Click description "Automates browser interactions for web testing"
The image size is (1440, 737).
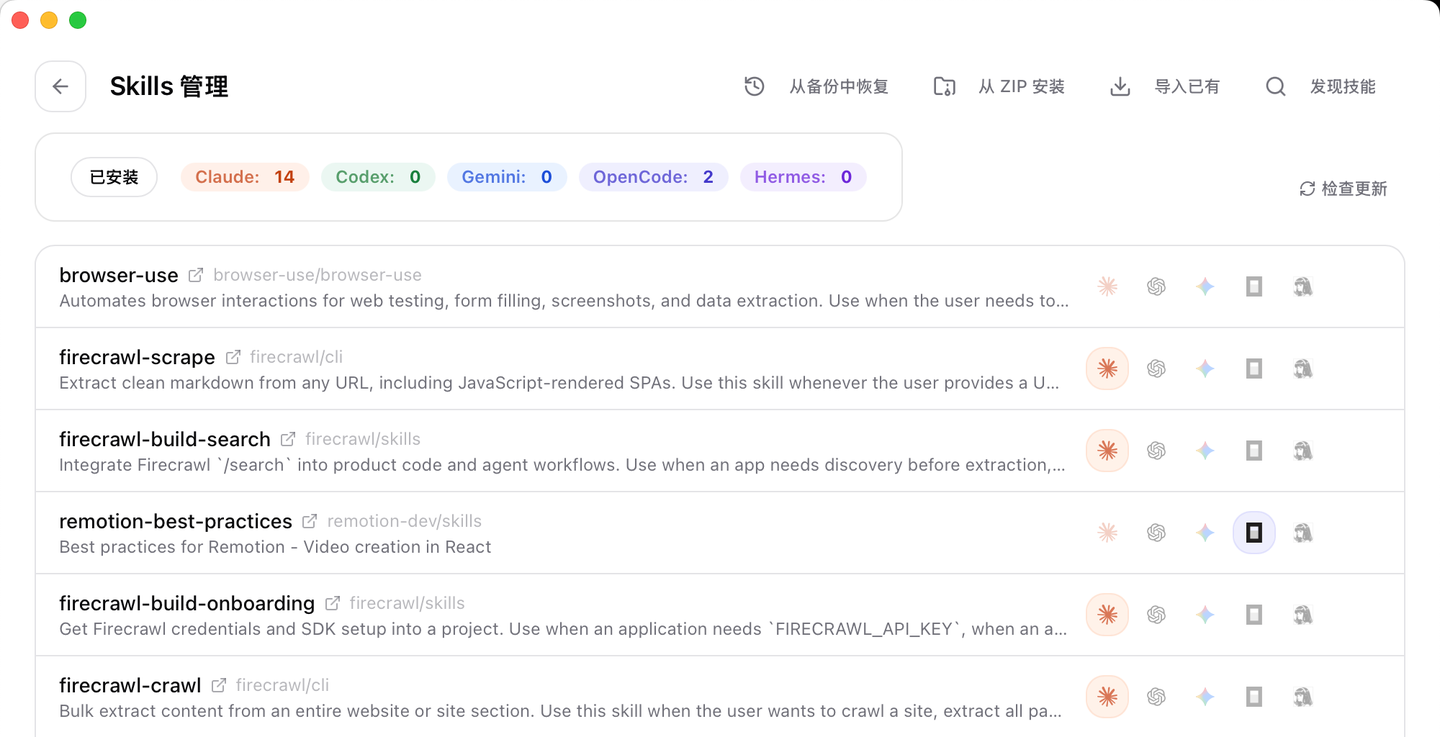coord(564,301)
